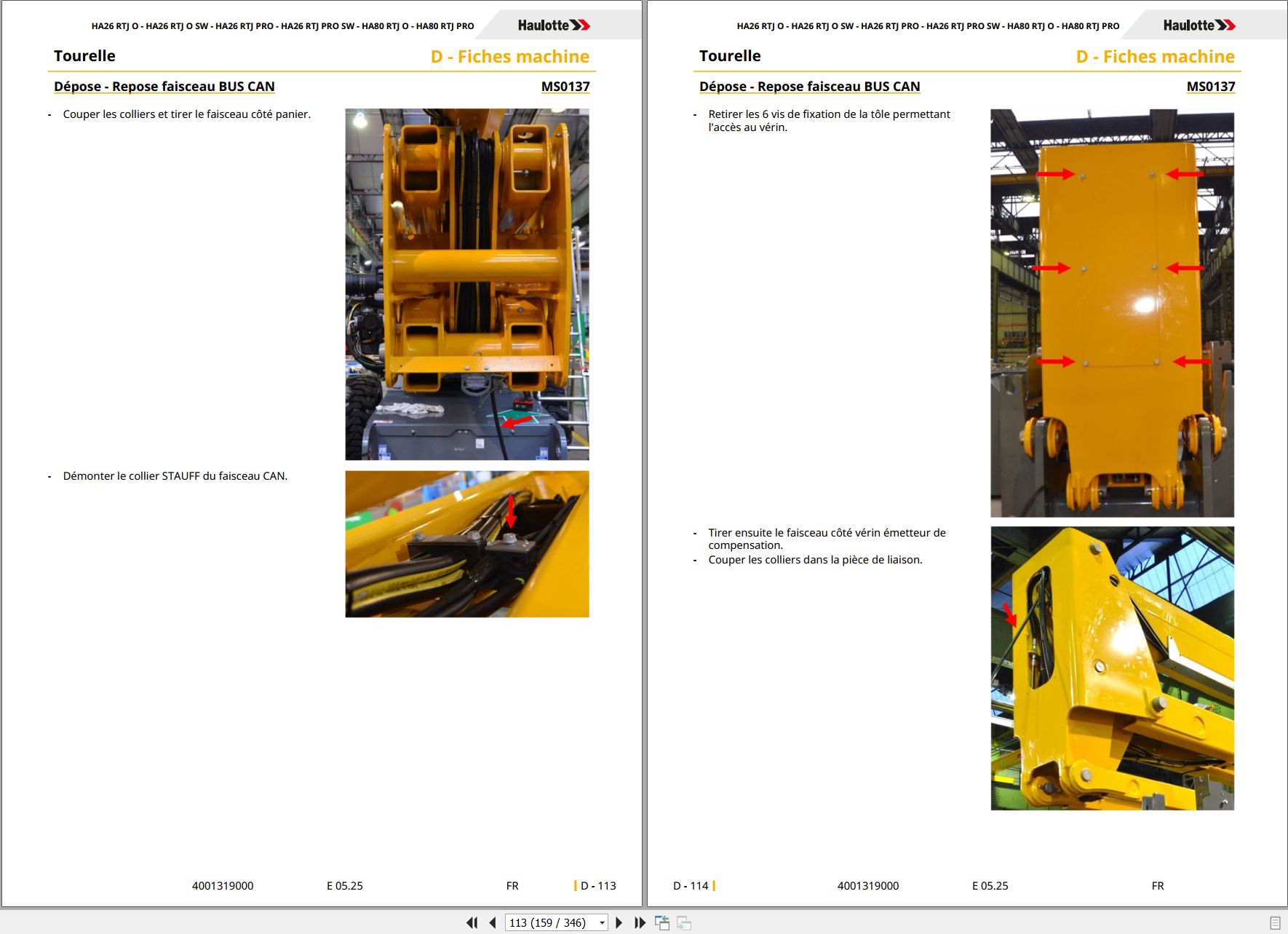Viewport: 1288px width, 934px height.
Task: Open the page layout icon at bottom right
Action: click(1275, 922)
